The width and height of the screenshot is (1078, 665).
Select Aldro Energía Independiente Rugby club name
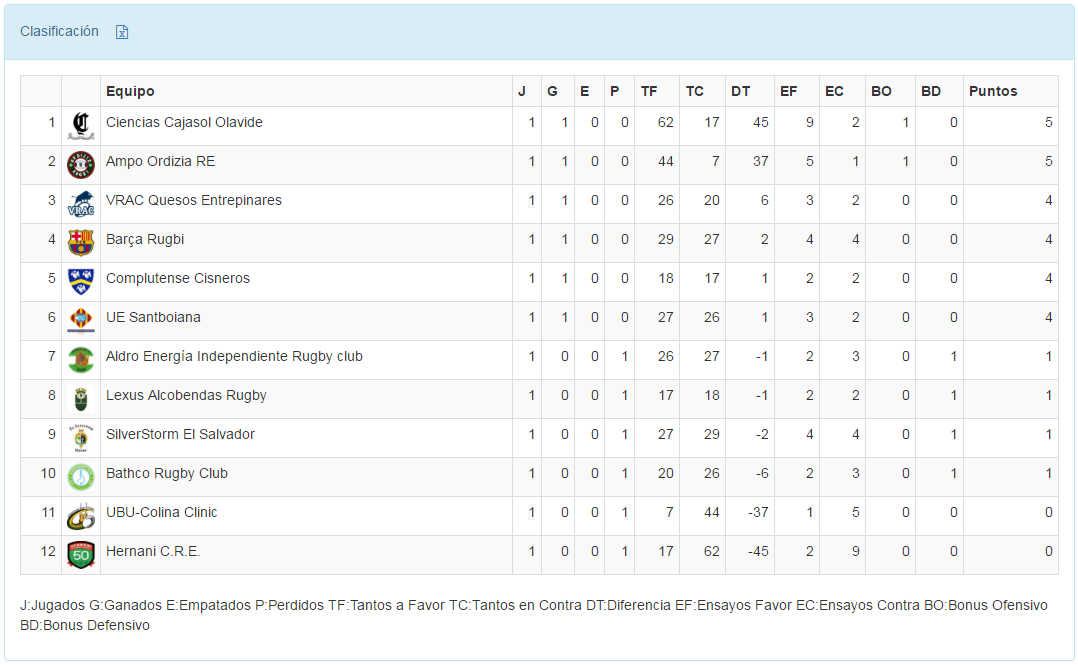(x=234, y=356)
